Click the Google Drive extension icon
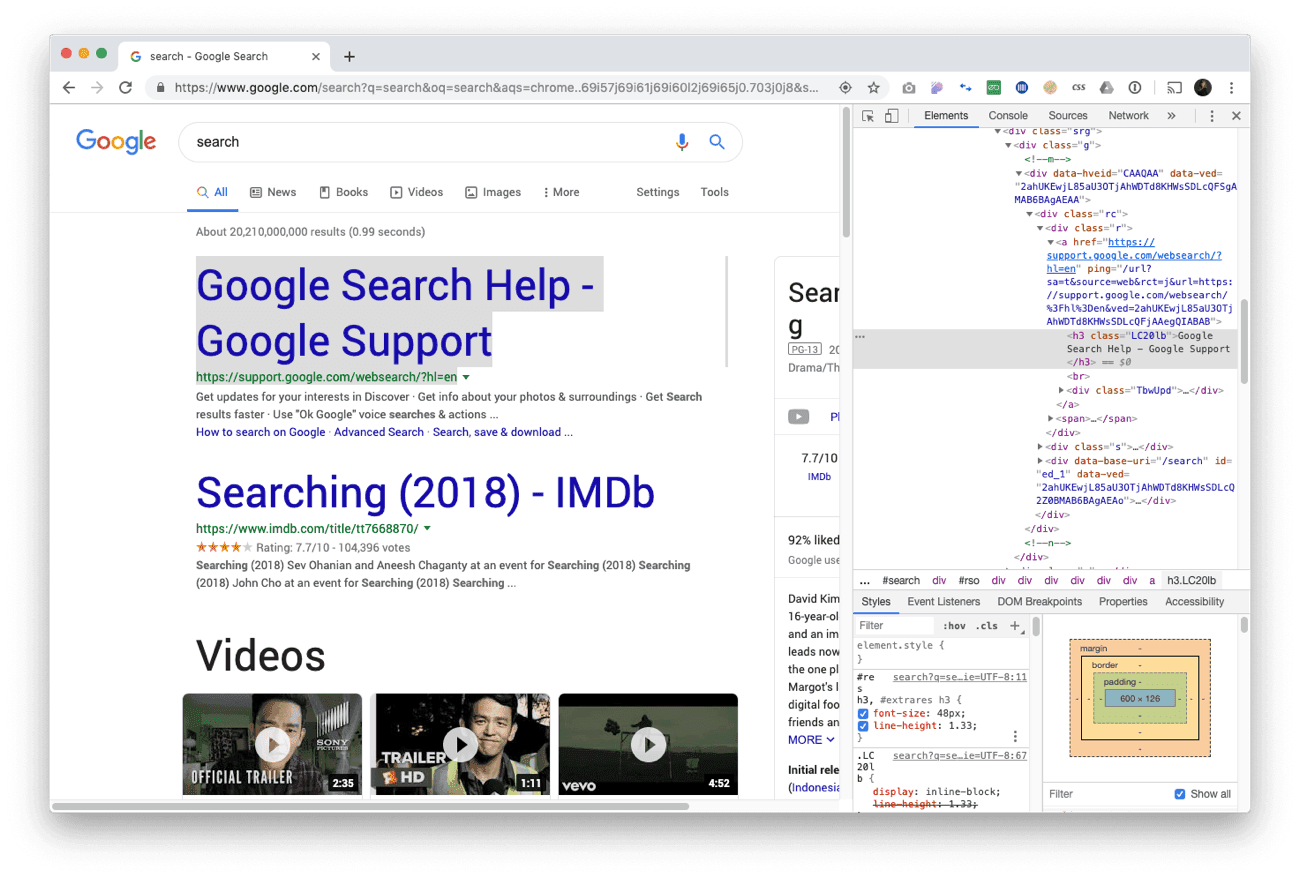This screenshot has height=877, width=1300. pyautogui.click(x=1106, y=88)
